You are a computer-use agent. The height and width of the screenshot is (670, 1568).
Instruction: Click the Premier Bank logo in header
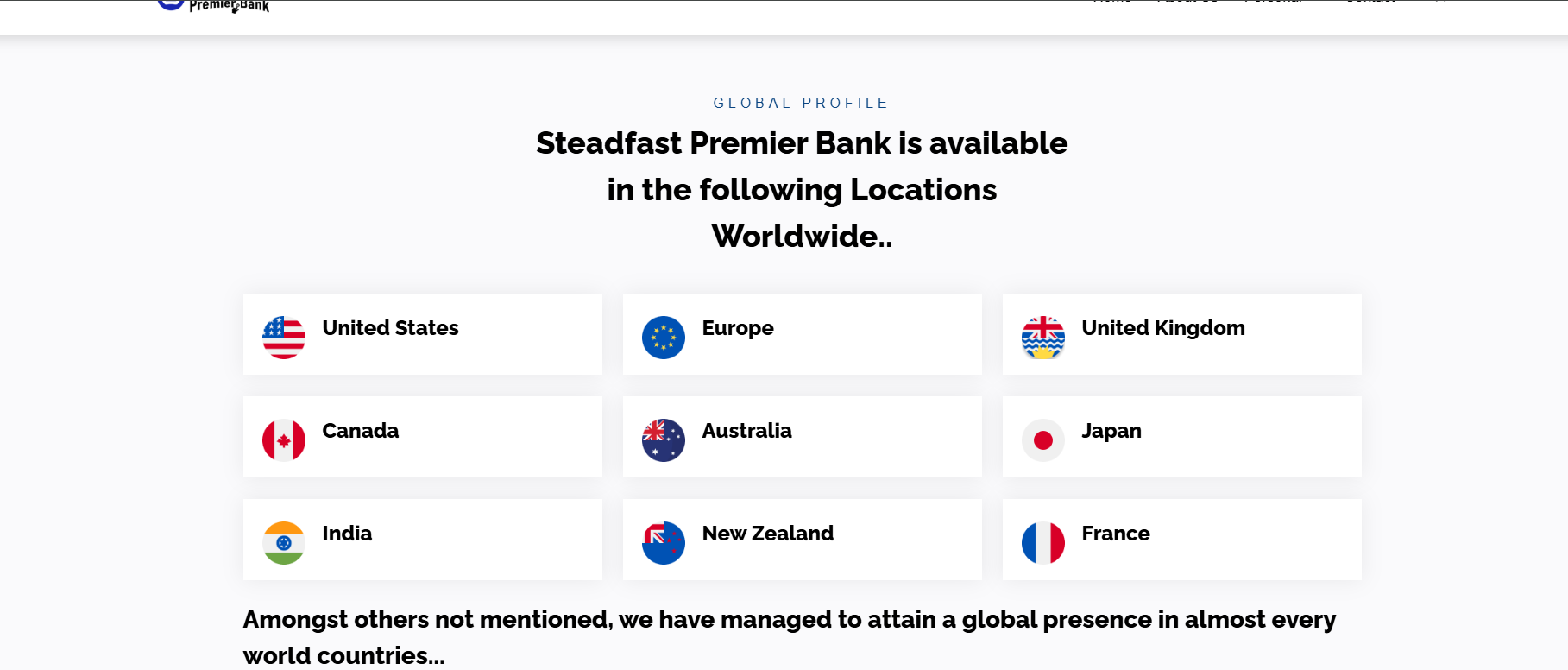[x=216, y=6]
